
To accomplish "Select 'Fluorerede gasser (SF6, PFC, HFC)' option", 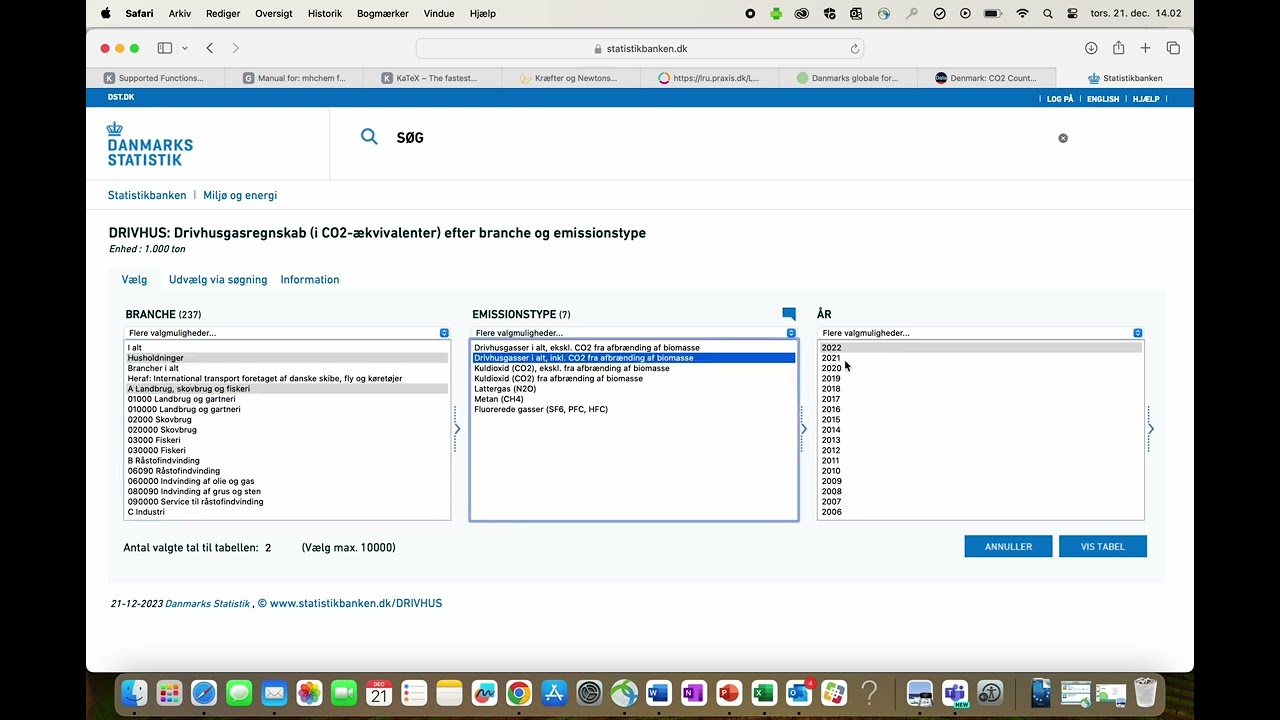I will 634,409.
